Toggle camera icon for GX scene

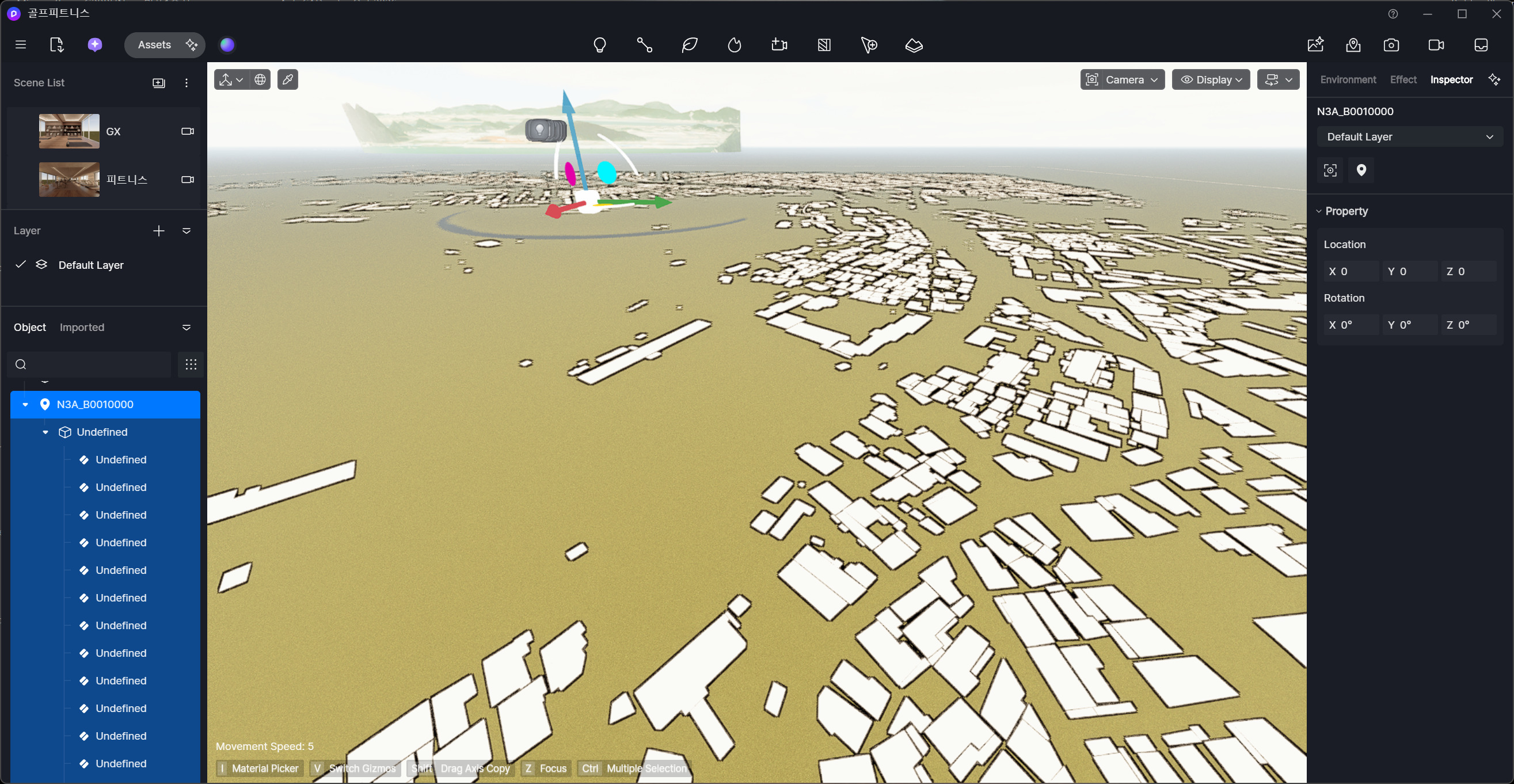[x=188, y=131]
